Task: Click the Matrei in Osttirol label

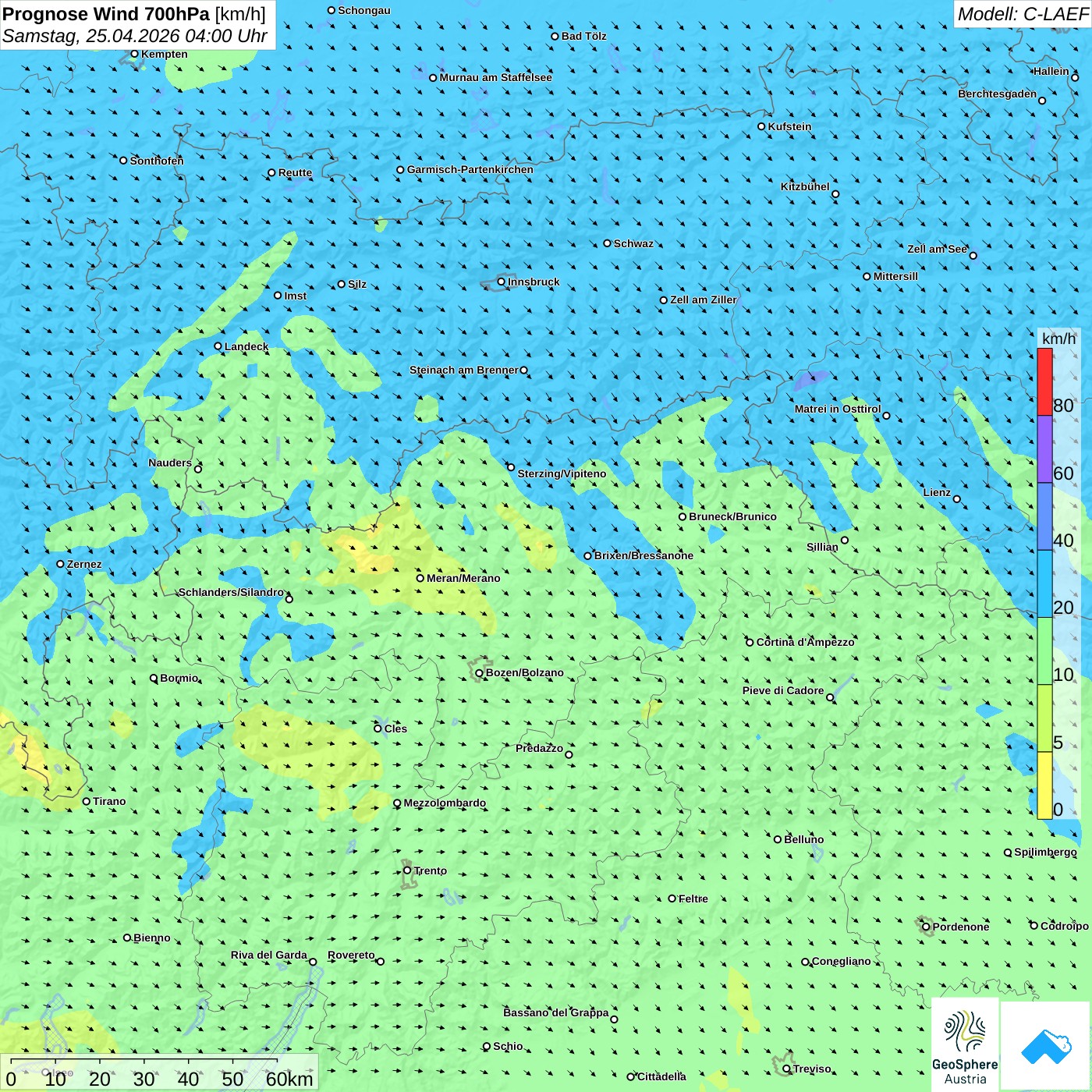Action: (838, 409)
